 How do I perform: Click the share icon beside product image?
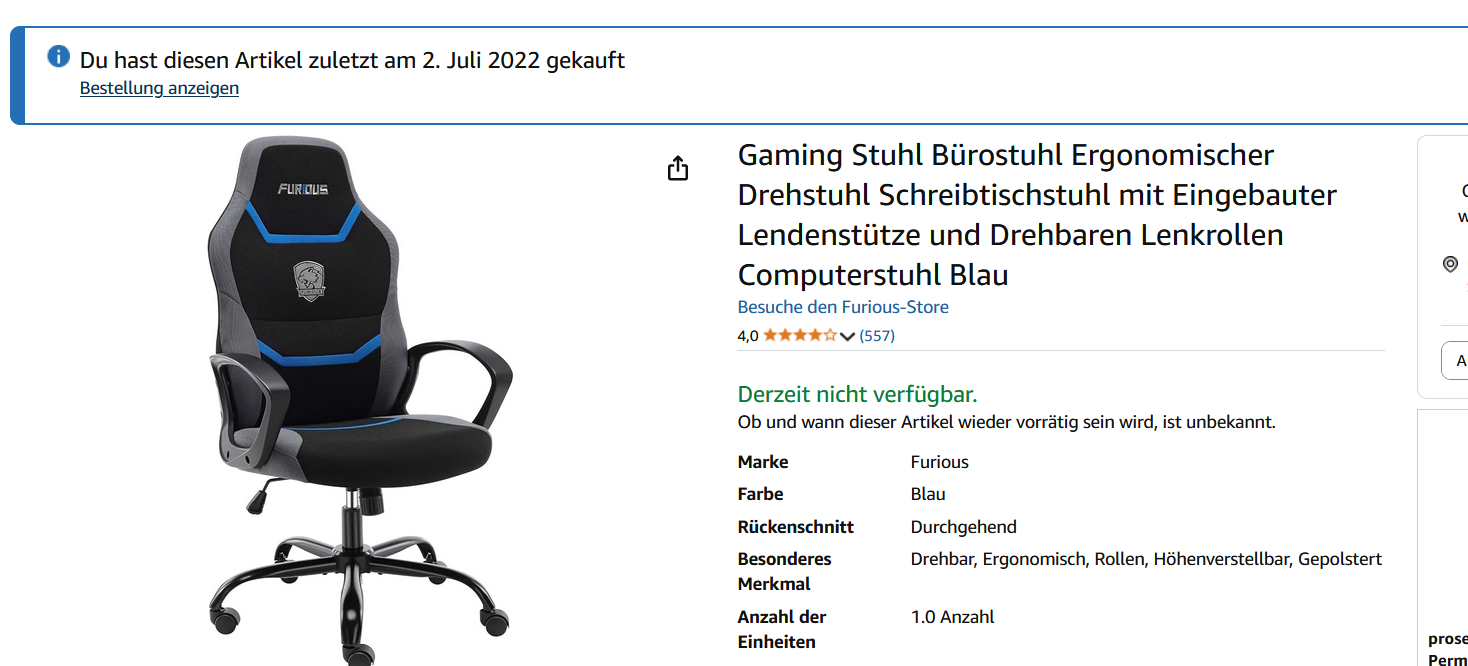pyautogui.click(x=678, y=168)
